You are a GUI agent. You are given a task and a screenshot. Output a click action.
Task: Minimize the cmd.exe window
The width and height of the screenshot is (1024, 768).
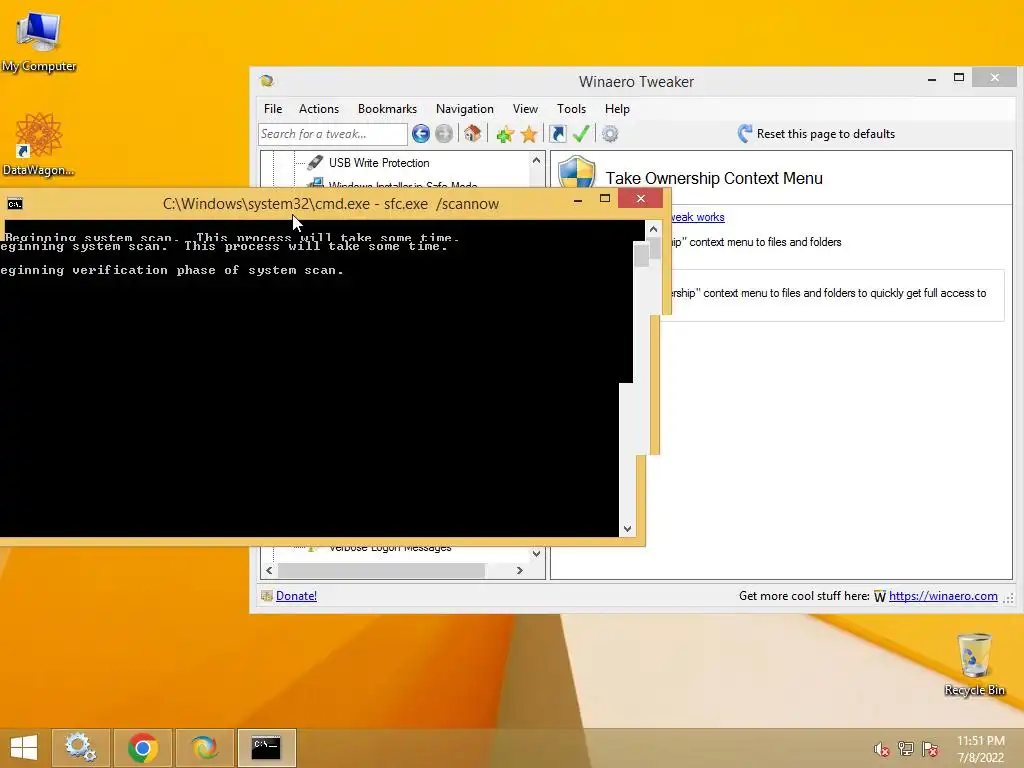[577, 199]
